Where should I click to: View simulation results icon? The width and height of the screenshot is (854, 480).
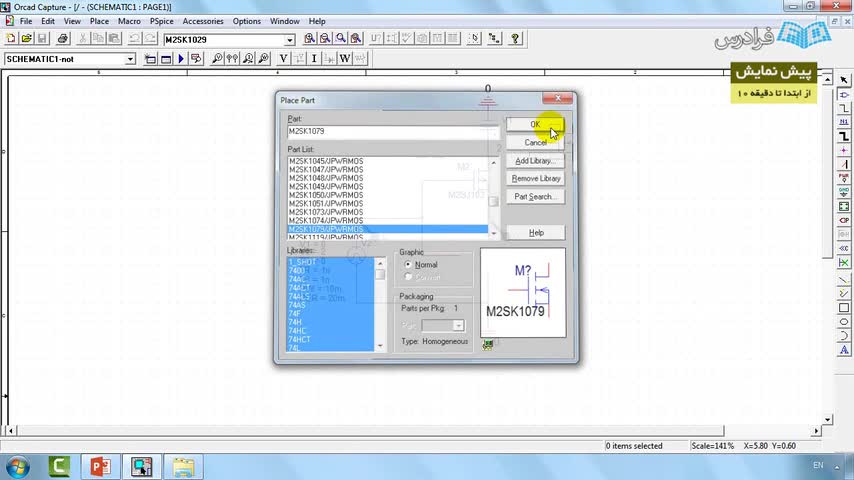(196, 59)
